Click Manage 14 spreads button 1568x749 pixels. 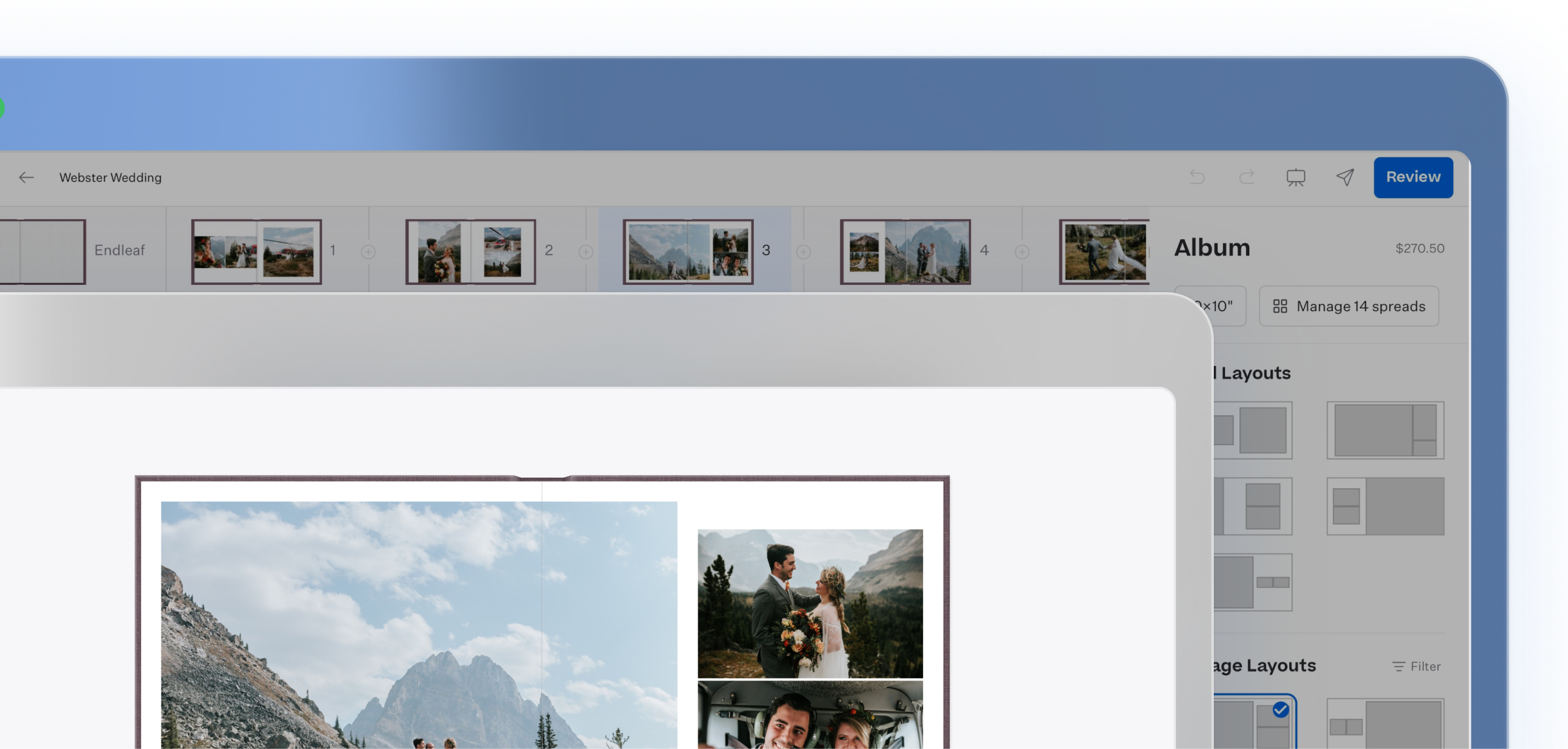click(1349, 306)
